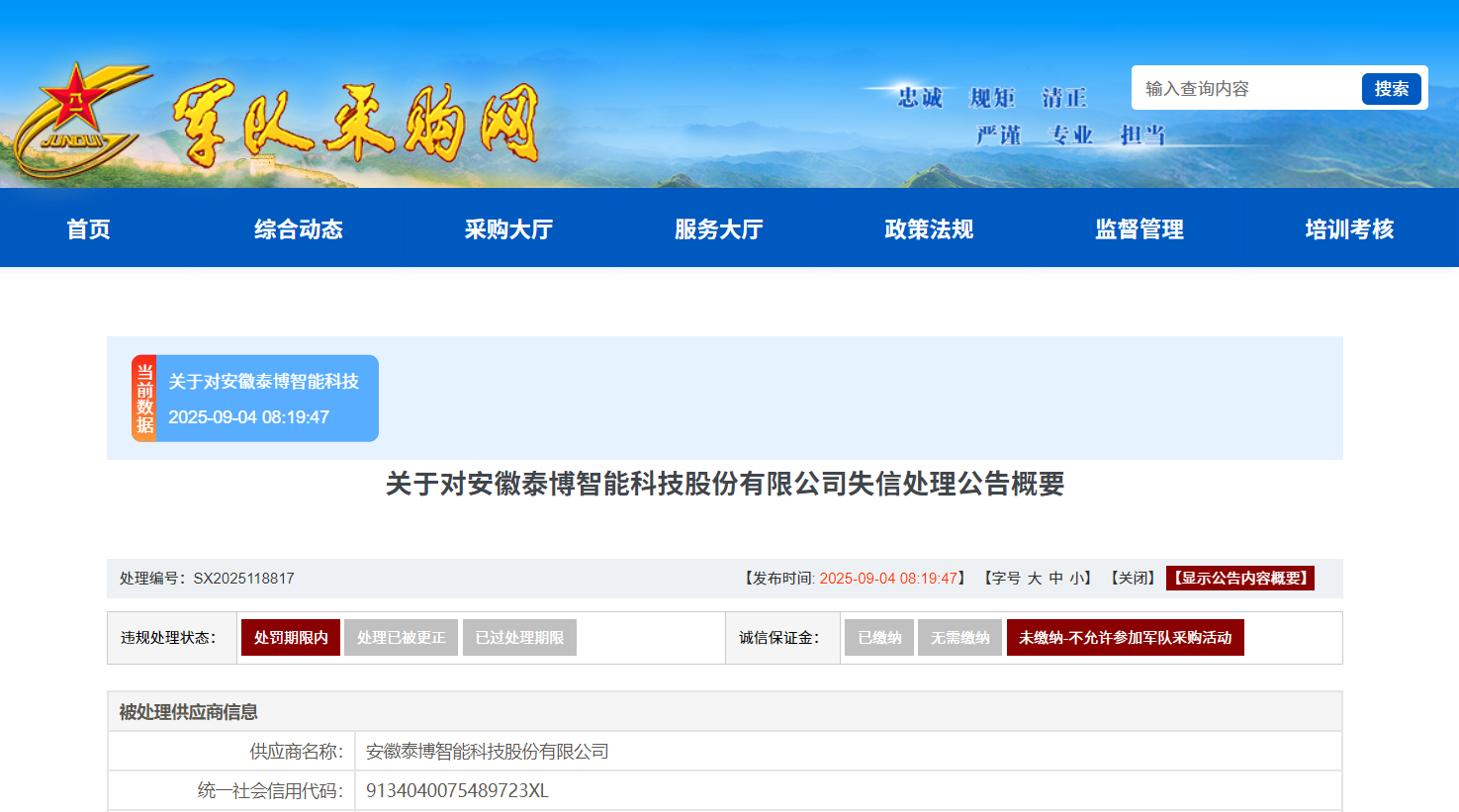Viewport: 1459px width, 812px height.
Task: Click the 清正 motto text
Action: point(1064,98)
